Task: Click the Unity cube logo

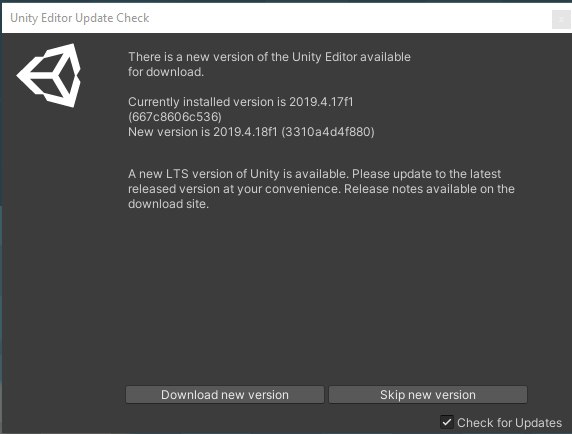Action: click(49, 75)
